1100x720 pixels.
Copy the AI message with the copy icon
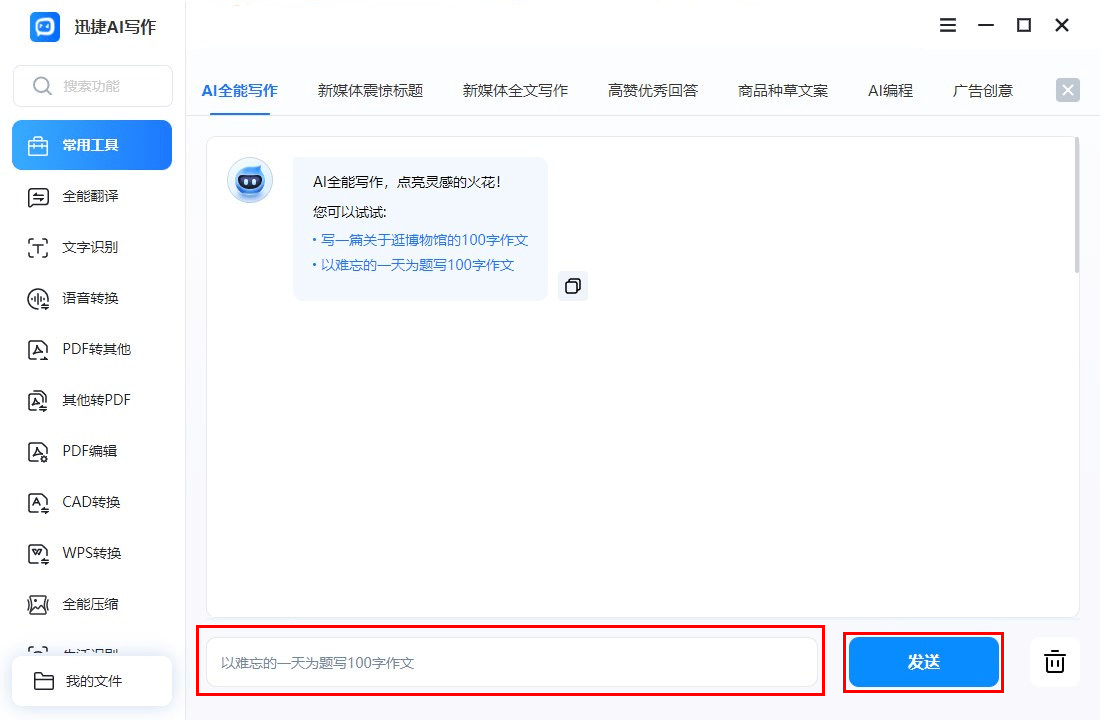(x=573, y=286)
